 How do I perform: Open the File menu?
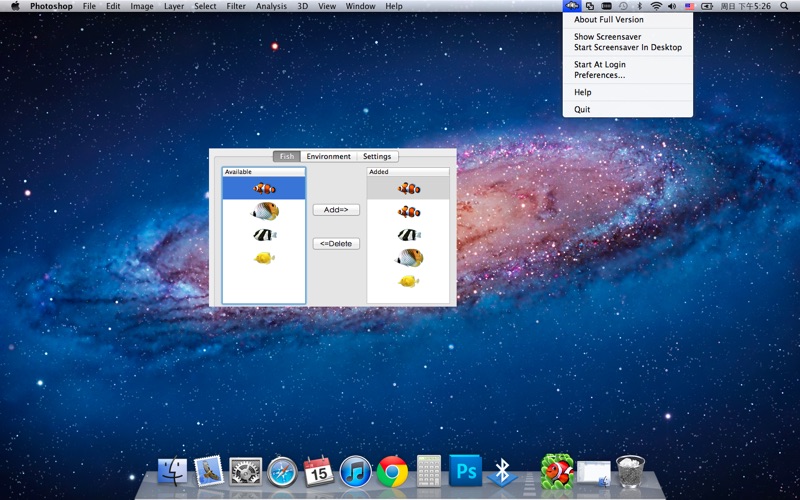89,6
